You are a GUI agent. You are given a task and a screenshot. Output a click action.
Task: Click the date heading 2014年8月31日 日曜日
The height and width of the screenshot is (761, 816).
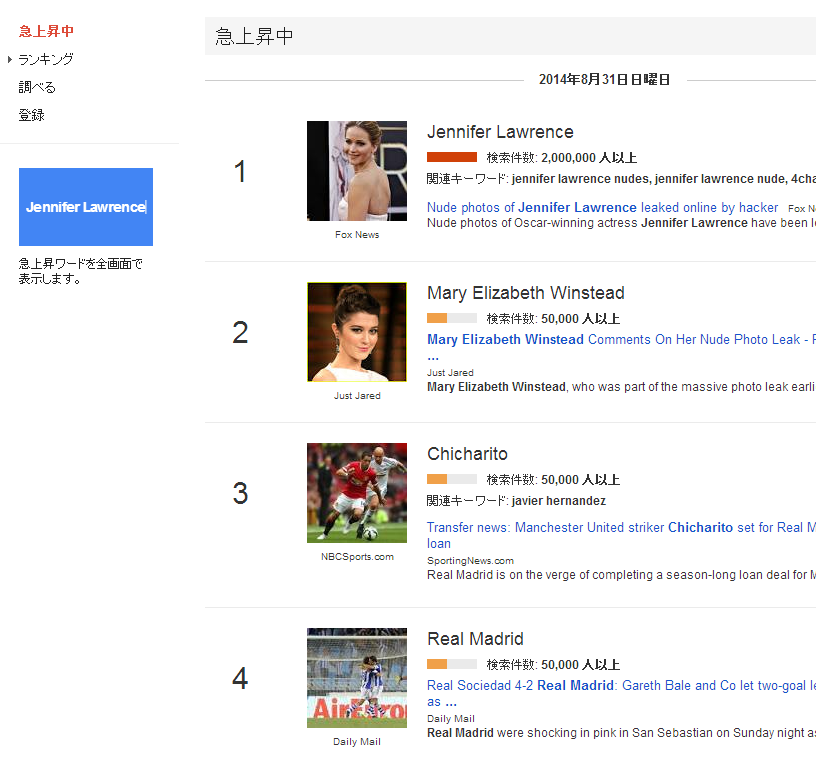click(x=604, y=80)
